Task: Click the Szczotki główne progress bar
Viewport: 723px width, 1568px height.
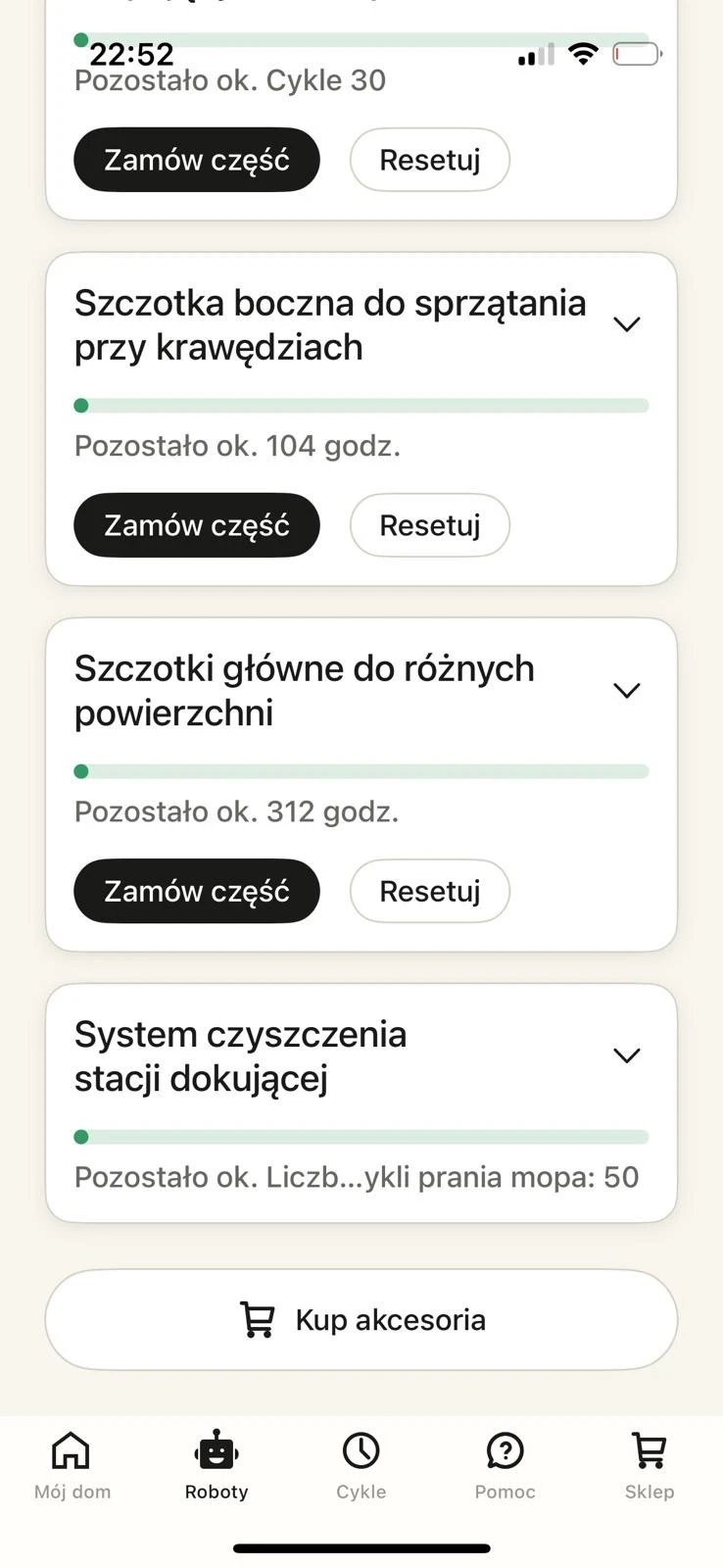Action: pyautogui.click(x=361, y=771)
